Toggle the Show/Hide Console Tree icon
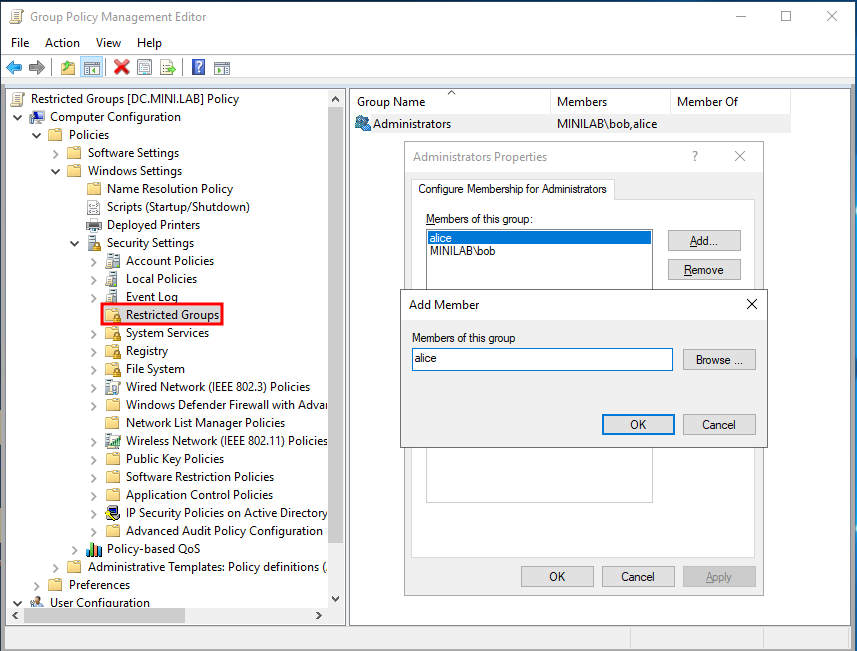The height and width of the screenshot is (651, 857). tap(91, 68)
